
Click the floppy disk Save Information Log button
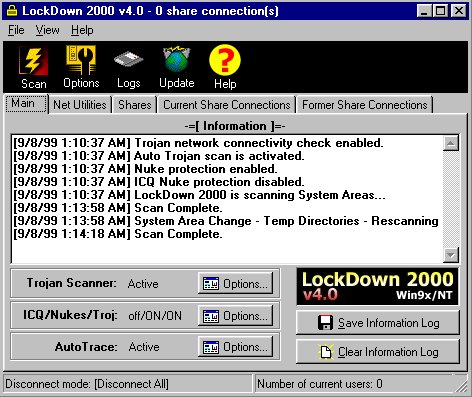tap(378, 322)
